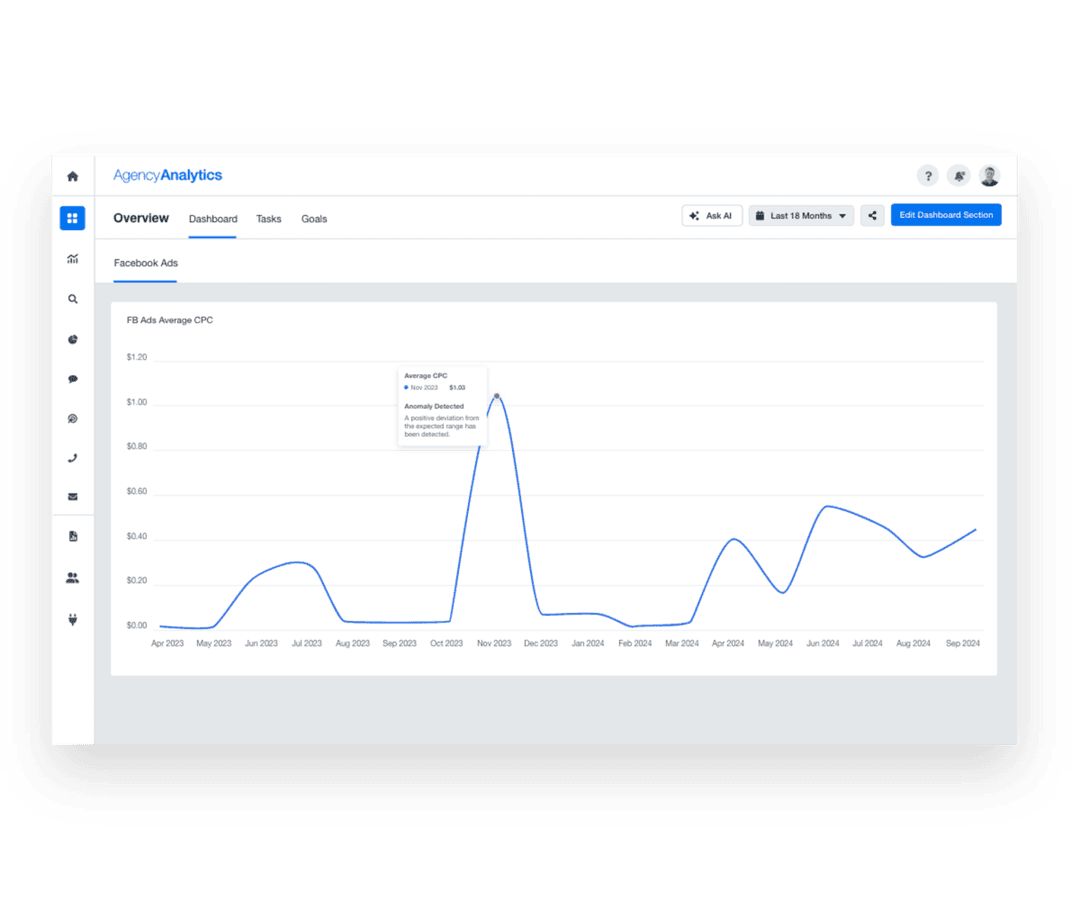
Task: Open the analytics chart icon in sidebar
Action: click(72, 258)
